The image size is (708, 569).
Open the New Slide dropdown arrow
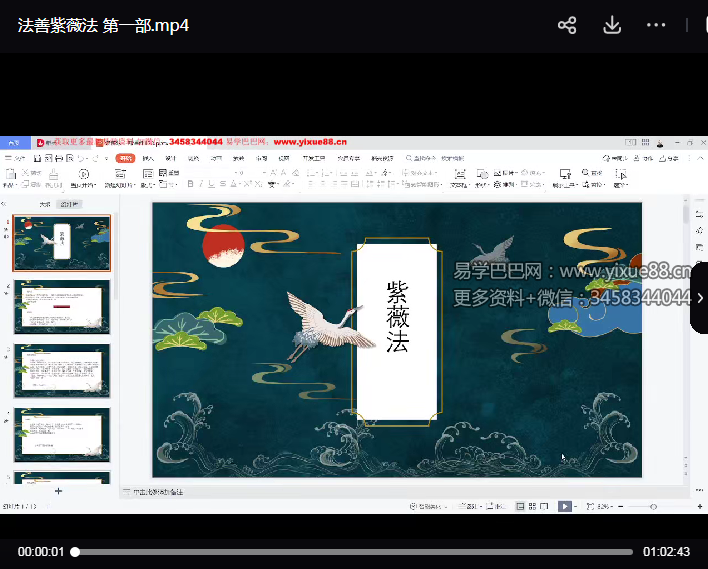(x=135, y=185)
